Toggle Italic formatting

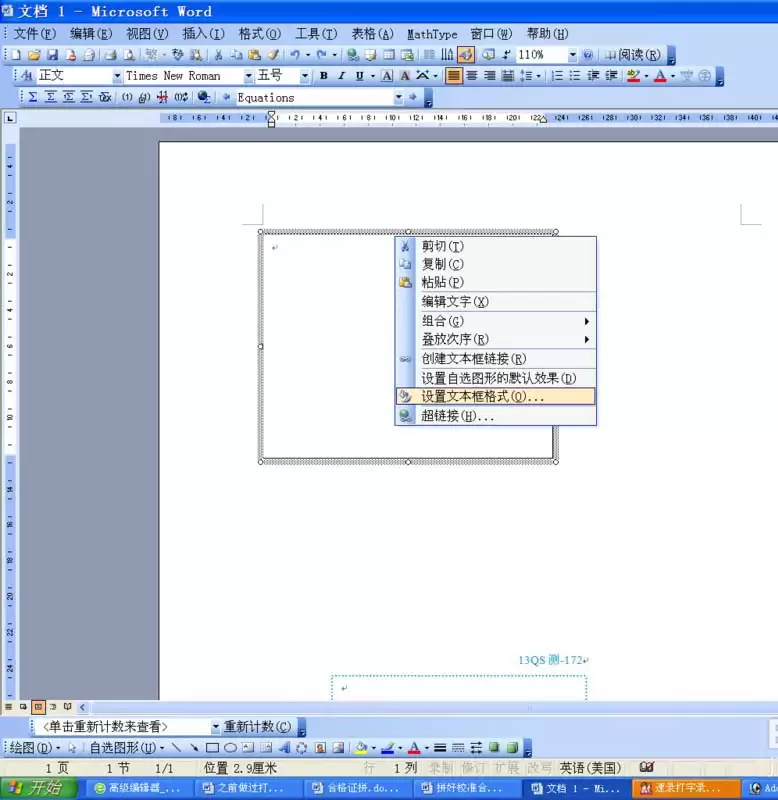coord(341,76)
